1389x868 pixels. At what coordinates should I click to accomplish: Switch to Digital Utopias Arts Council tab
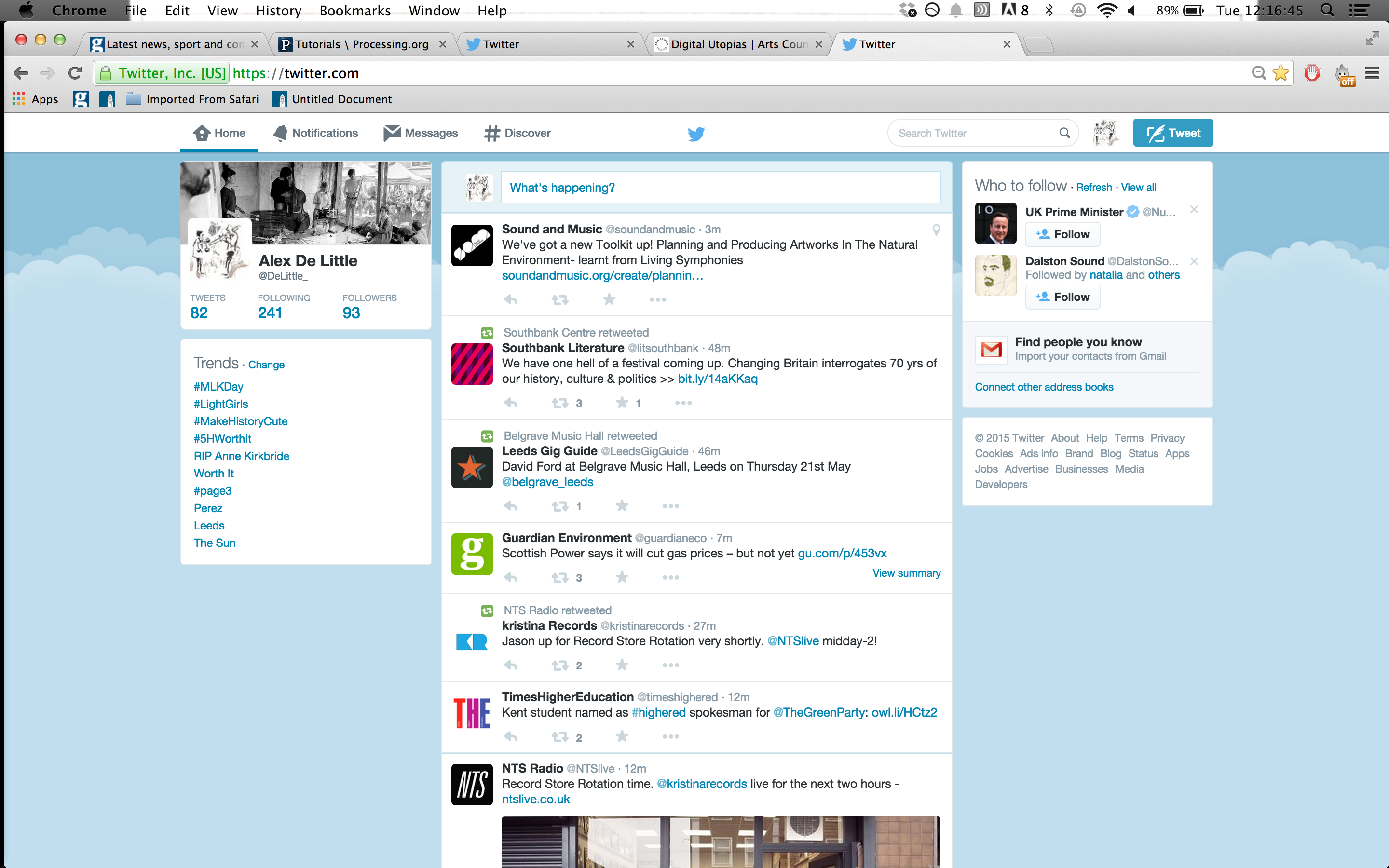tap(739, 44)
